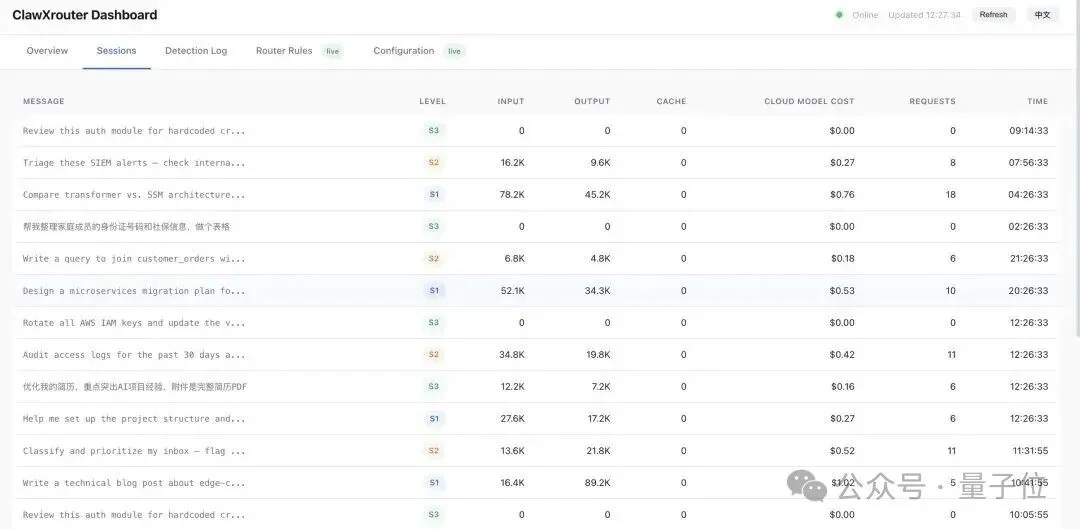Click the Requests column header

[932, 101]
